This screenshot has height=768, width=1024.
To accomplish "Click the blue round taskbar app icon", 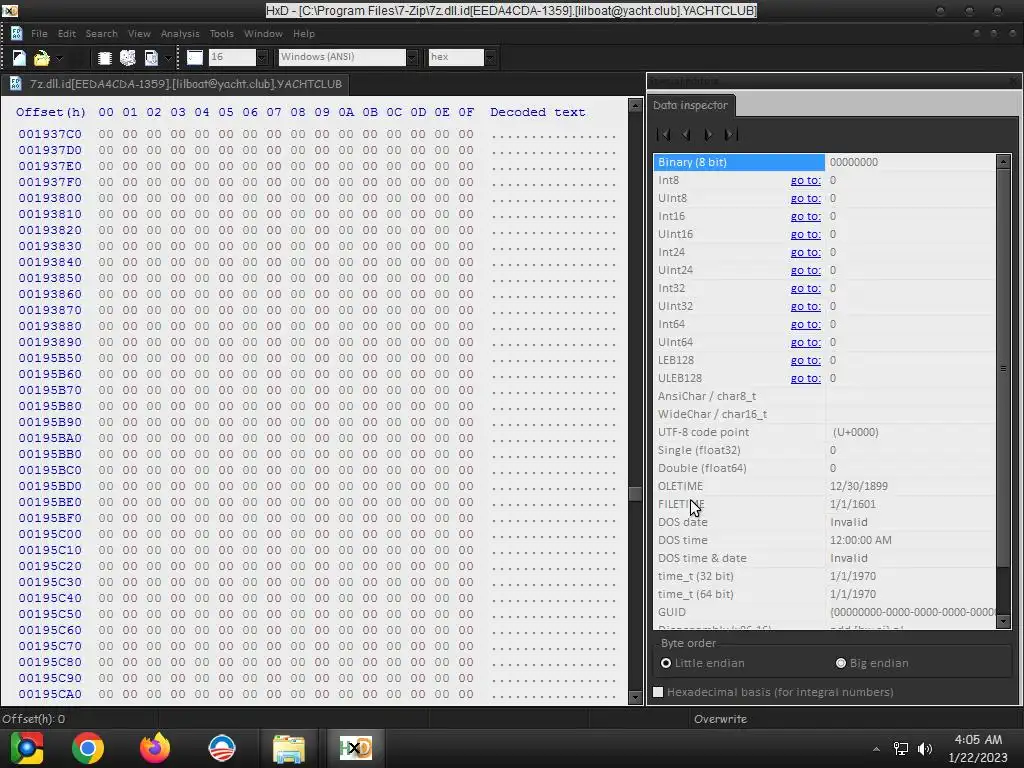I will [222, 748].
